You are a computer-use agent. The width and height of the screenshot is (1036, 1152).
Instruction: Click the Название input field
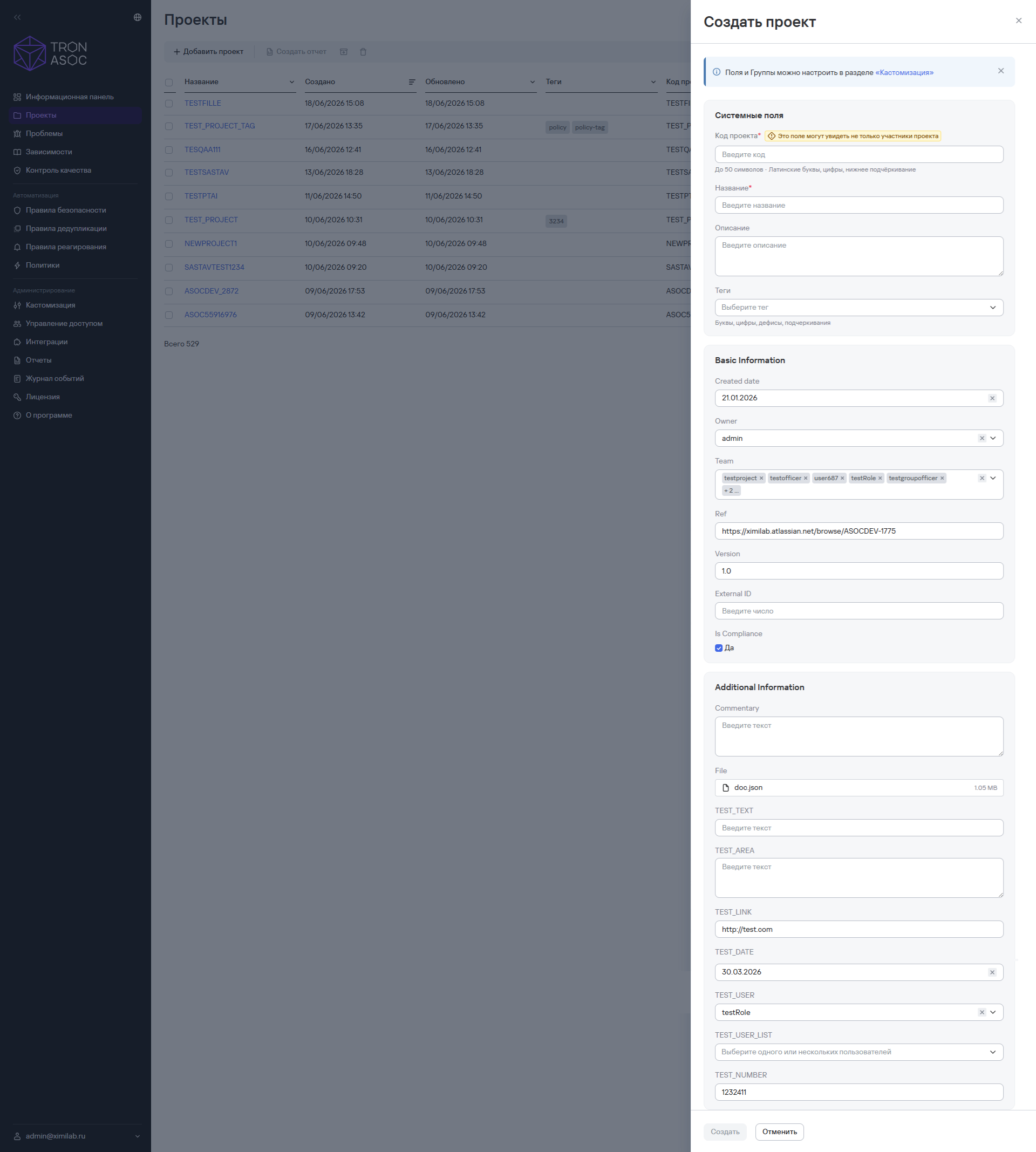pos(858,205)
